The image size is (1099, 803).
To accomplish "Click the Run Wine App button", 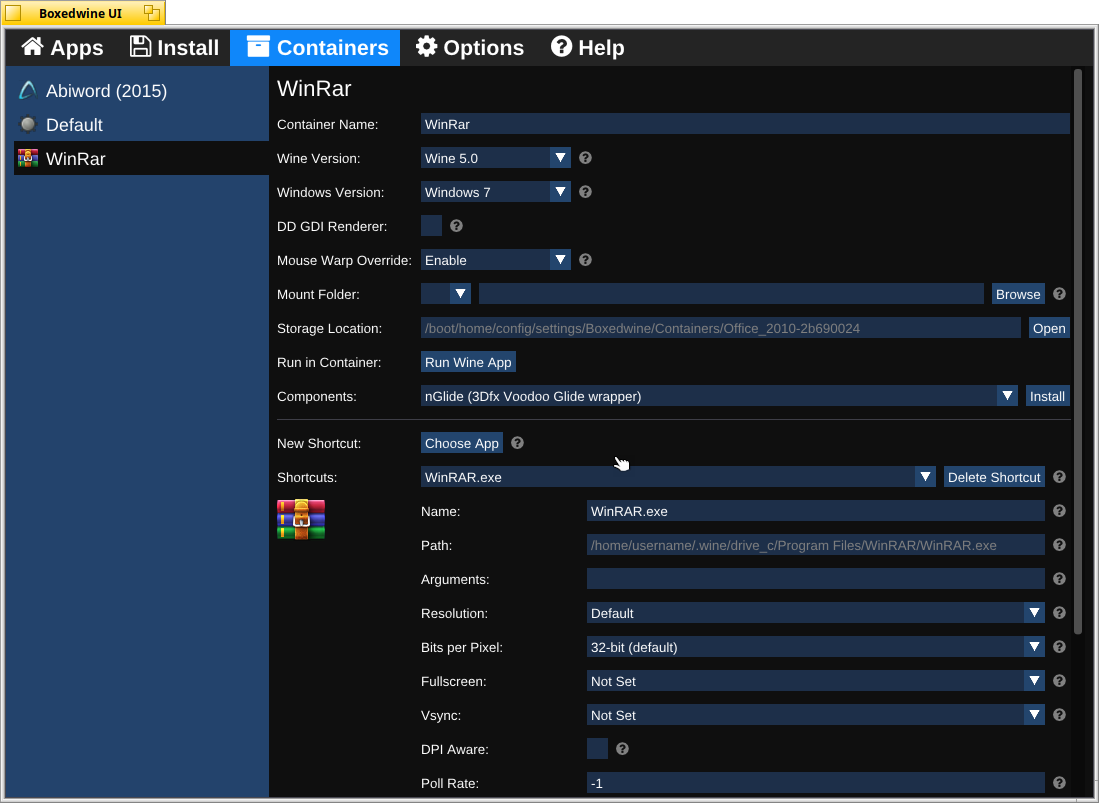I will pos(468,362).
